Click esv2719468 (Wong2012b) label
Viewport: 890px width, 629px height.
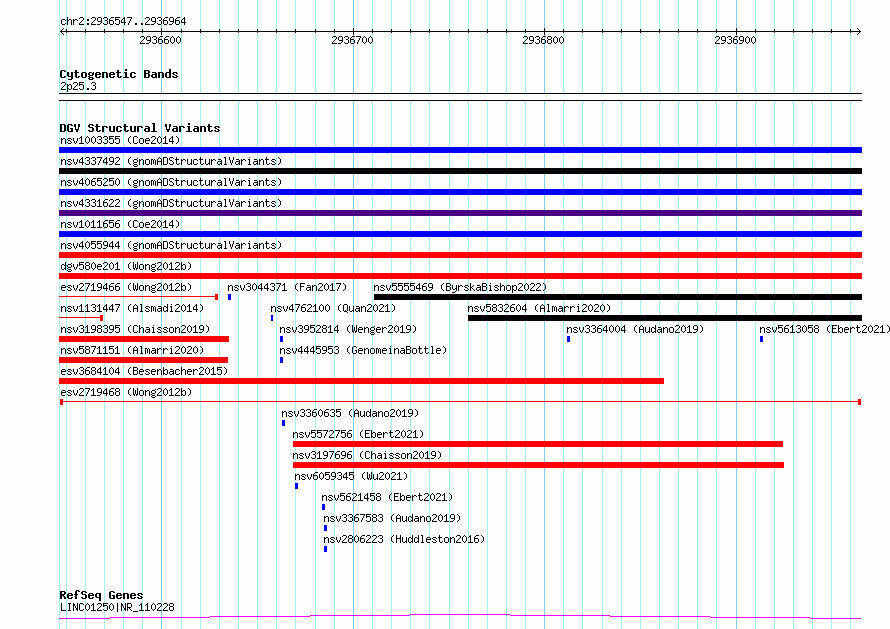pos(126,392)
